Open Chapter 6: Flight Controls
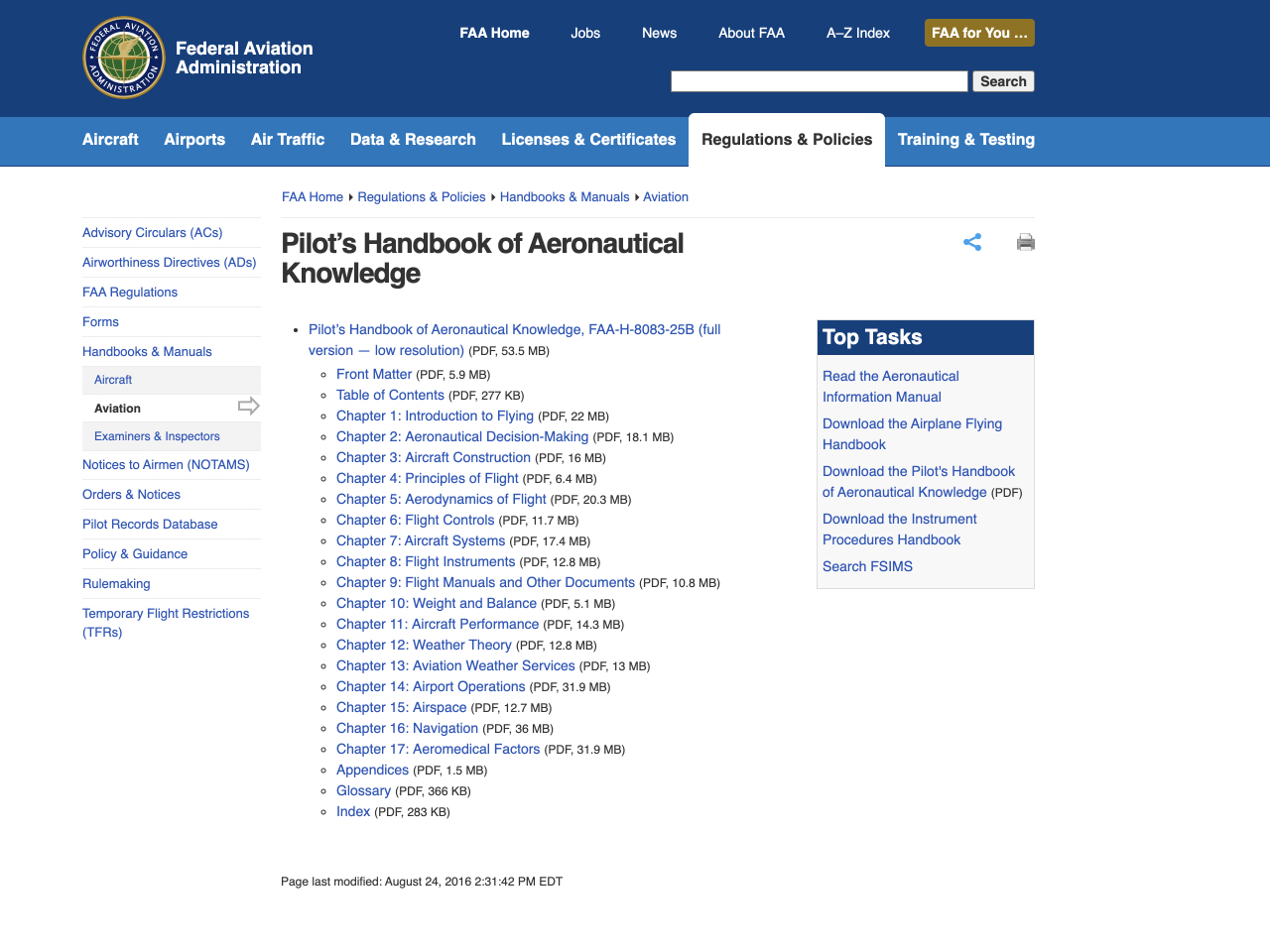This screenshot has height=952, width=1270. [415, 520]
